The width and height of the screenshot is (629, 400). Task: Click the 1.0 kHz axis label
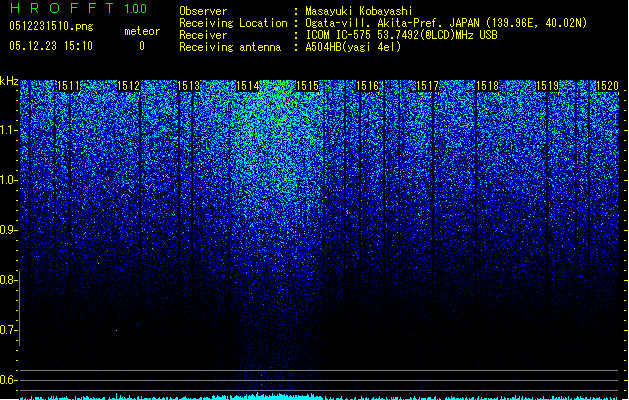coord(8,180)
